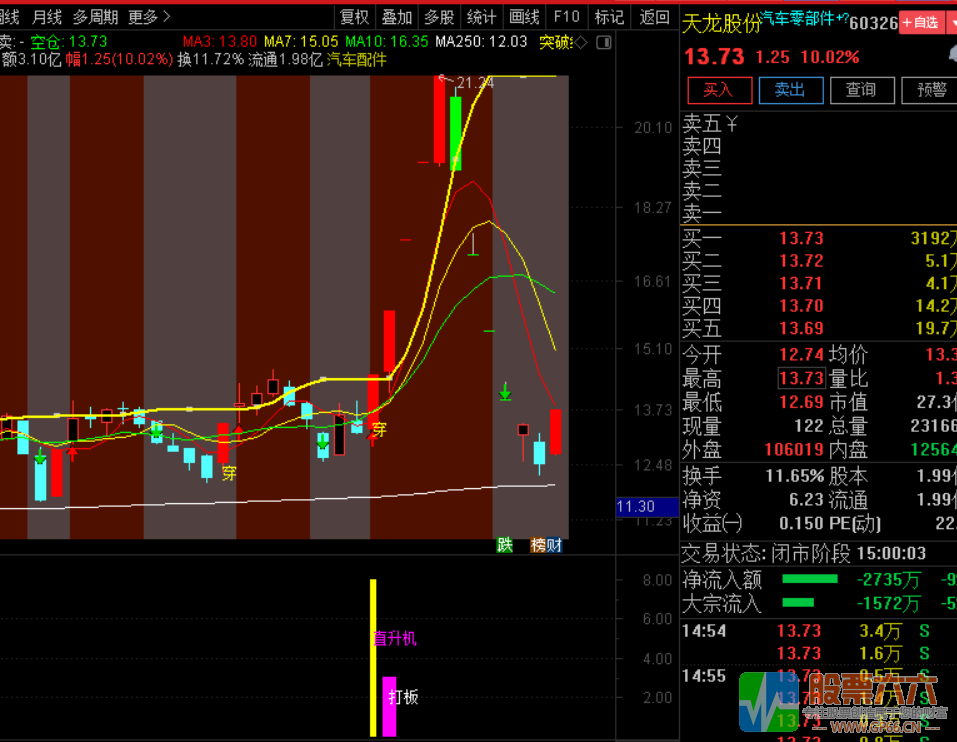Expand the 更多 periods menu
The height and width of the screenshot is (742, 957).
click(x=149, y=17)
